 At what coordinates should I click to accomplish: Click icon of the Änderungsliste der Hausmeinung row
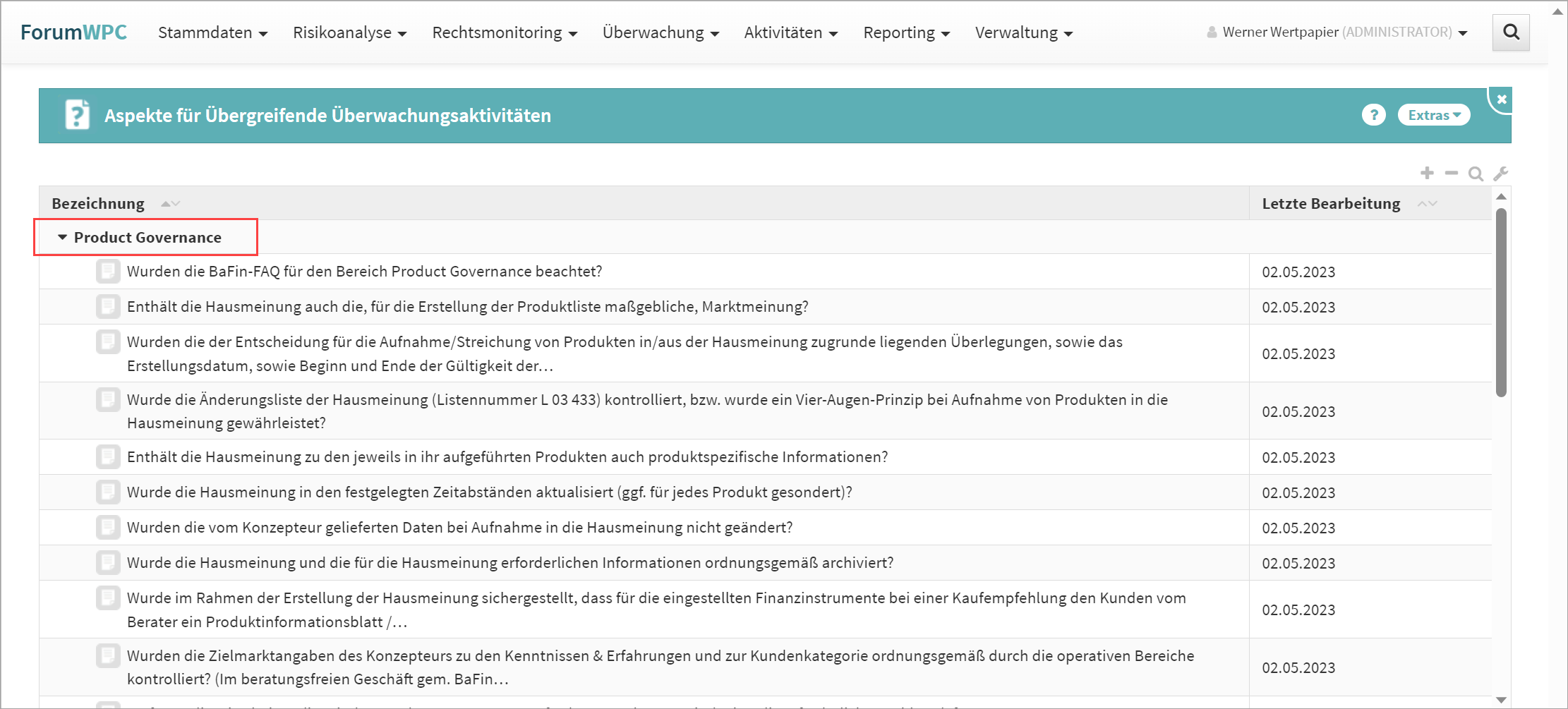coord(108,399)
